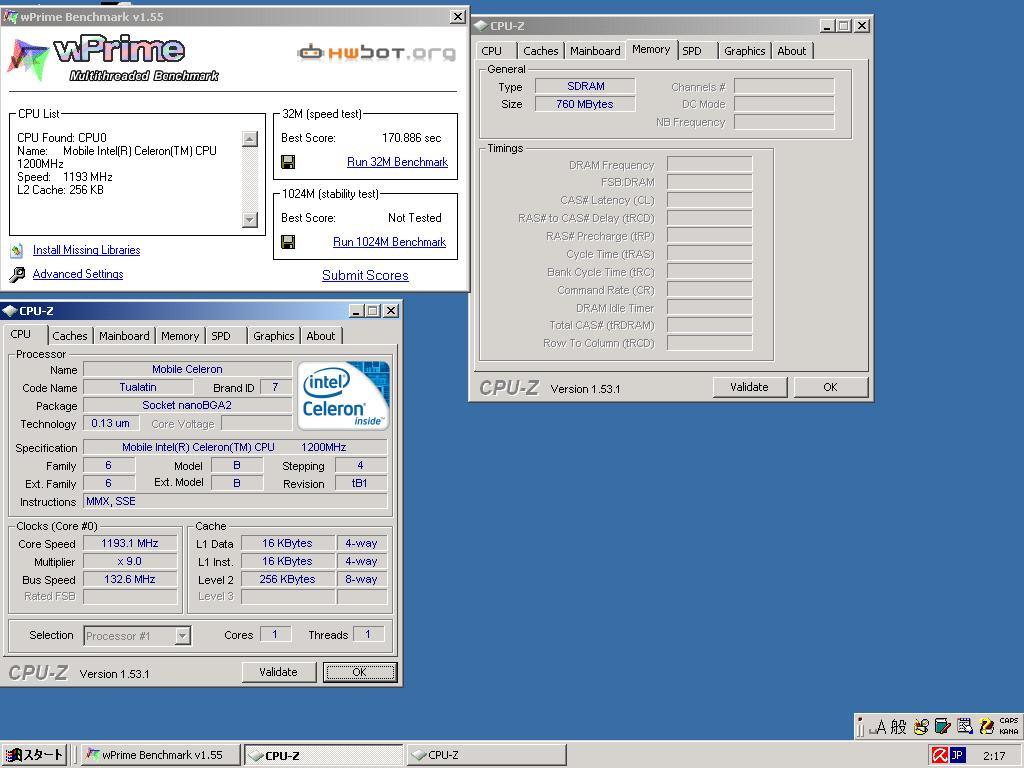This screenshot has height=768, width=1024.
Task: Click the CPU List scroll up arrow
Action: (x=249, y=138)
